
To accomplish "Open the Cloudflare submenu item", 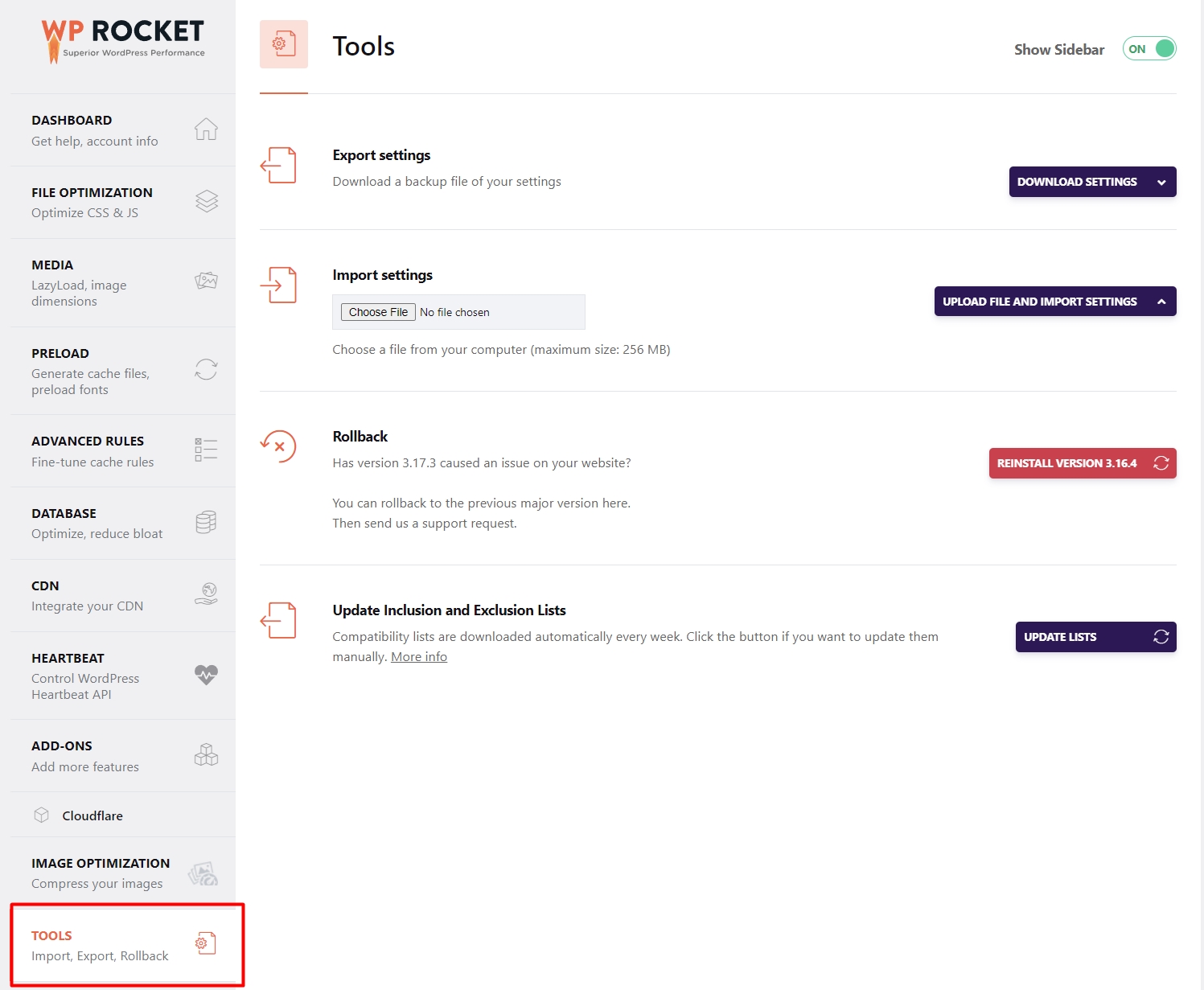I will click(122, 815).
